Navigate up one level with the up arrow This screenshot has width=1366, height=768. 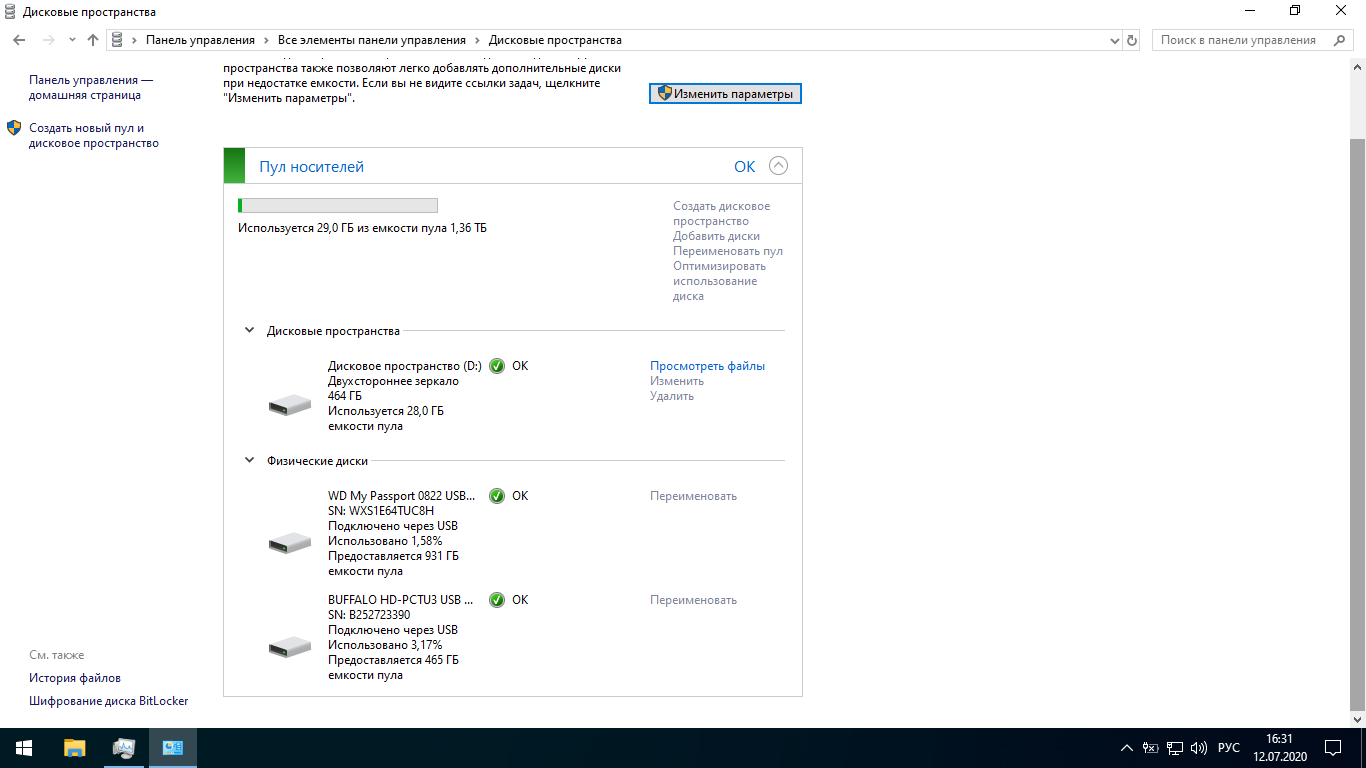[93, 40]
